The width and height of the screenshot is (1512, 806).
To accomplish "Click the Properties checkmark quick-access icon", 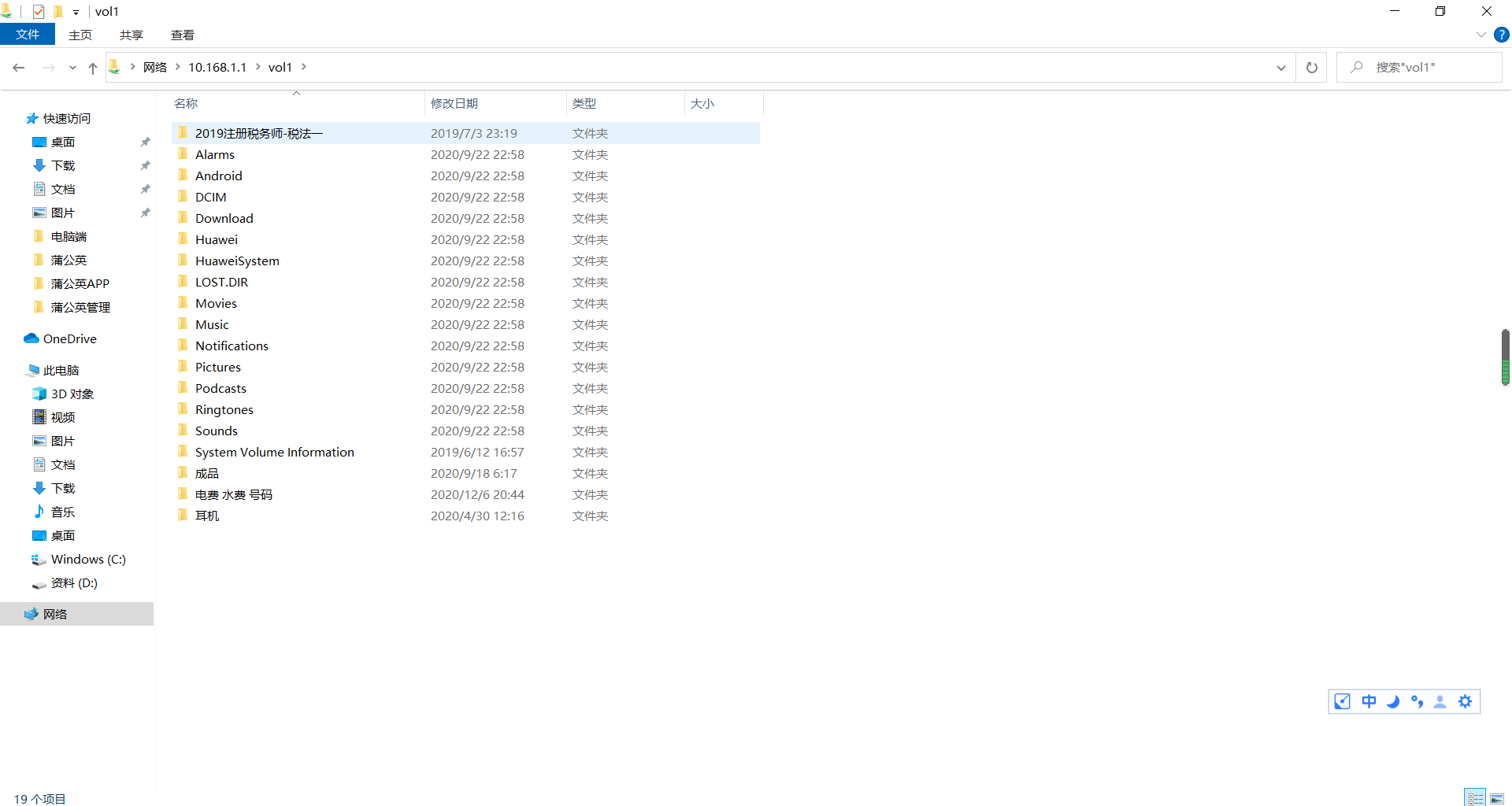I will 39,11.
